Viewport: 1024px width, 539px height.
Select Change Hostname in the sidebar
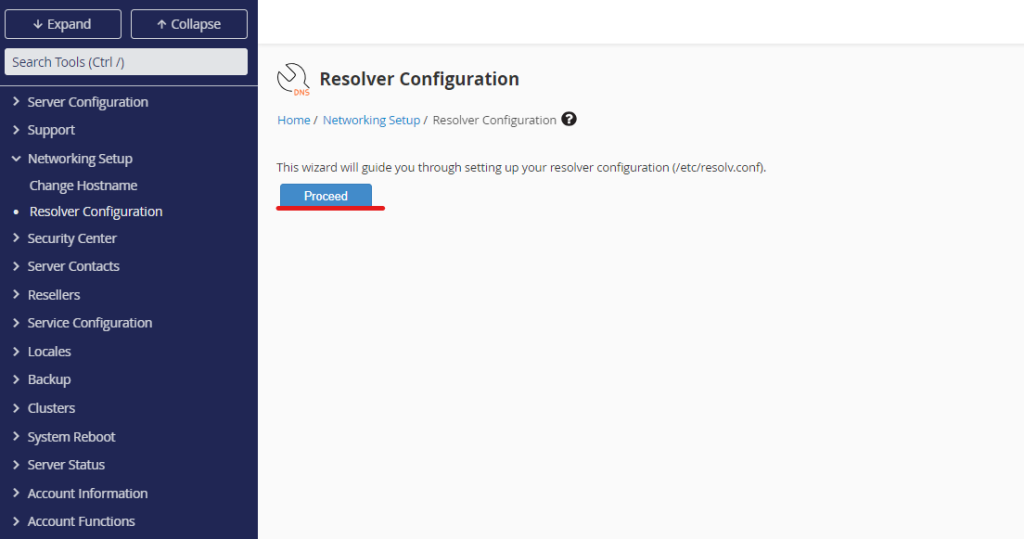[83, 186]
